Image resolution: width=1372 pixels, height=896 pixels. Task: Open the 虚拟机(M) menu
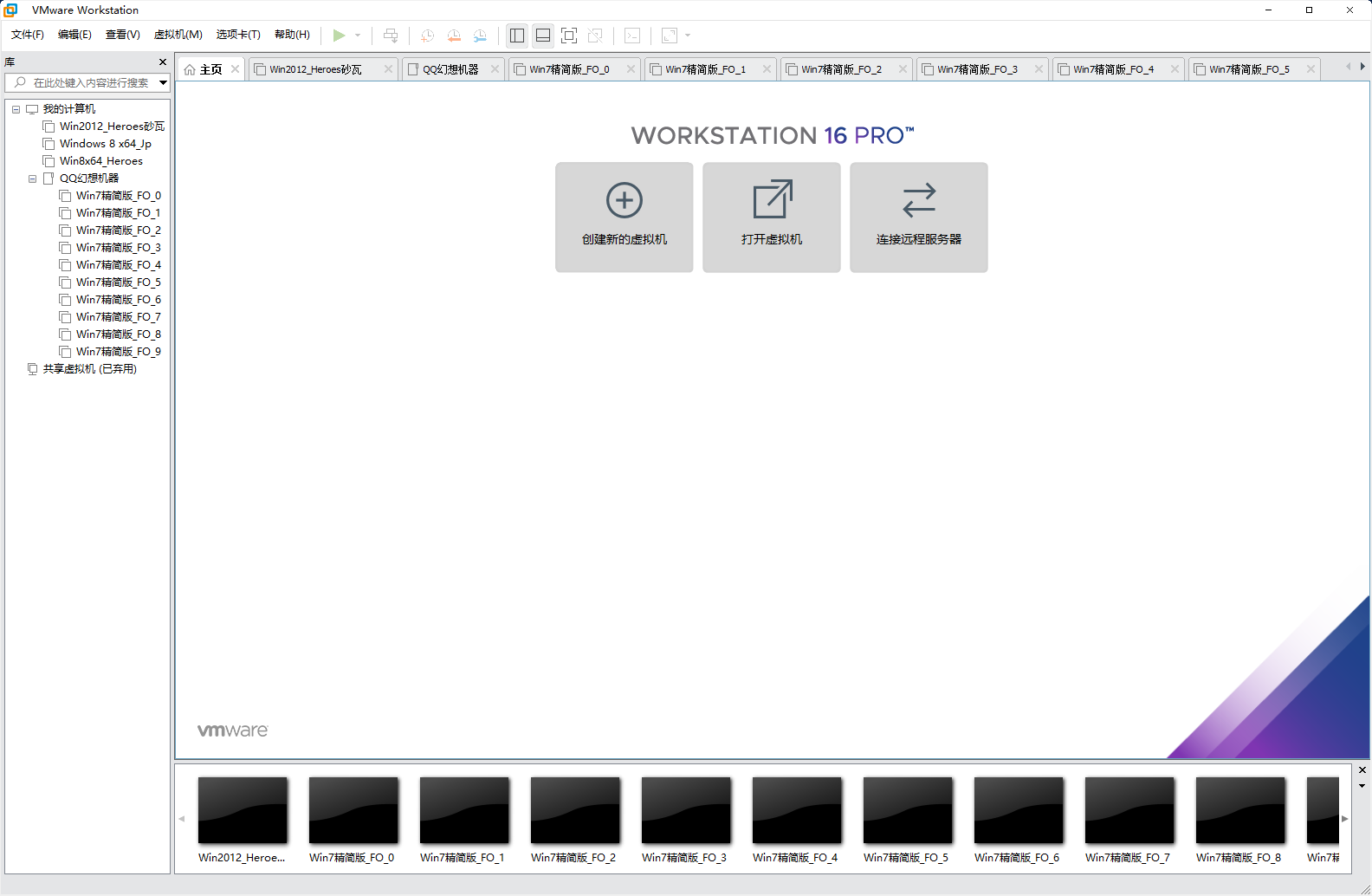(178, 35)
